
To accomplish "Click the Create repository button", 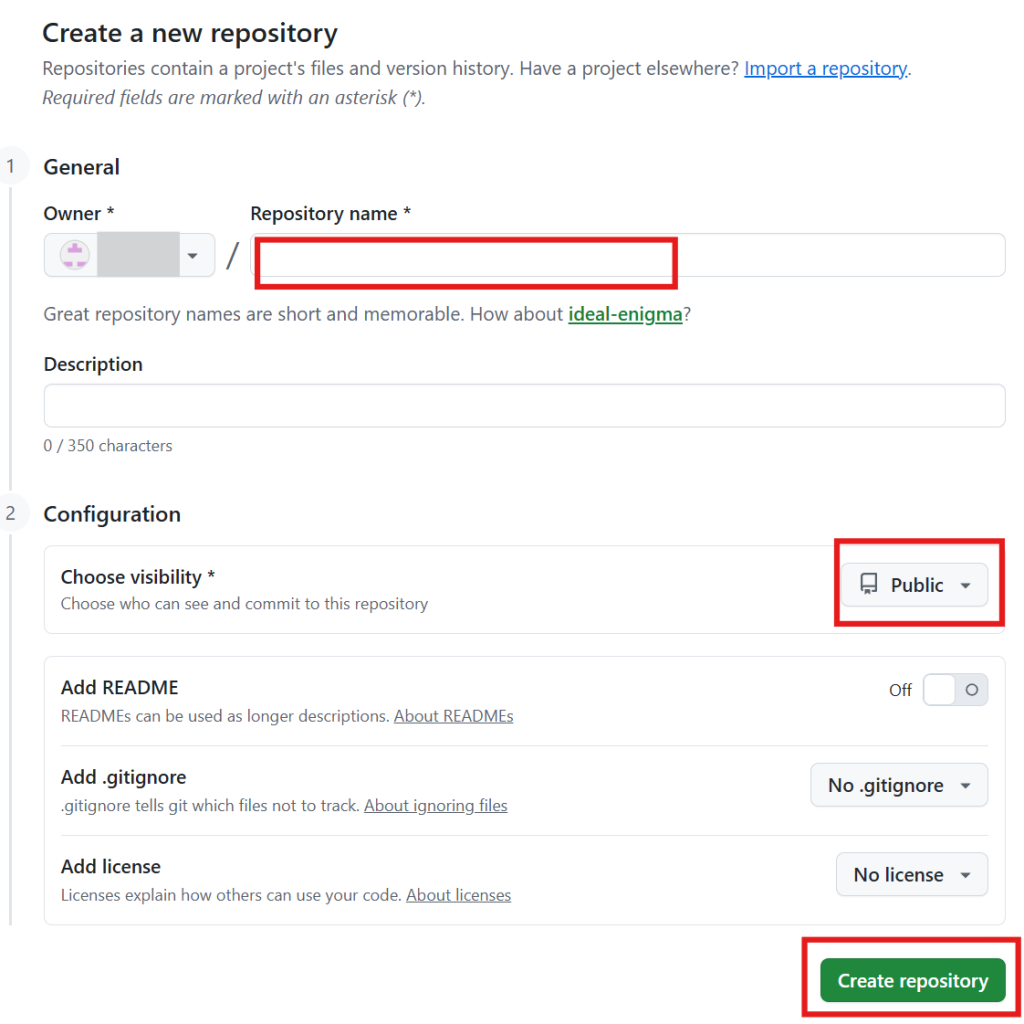I will (912, 981).
